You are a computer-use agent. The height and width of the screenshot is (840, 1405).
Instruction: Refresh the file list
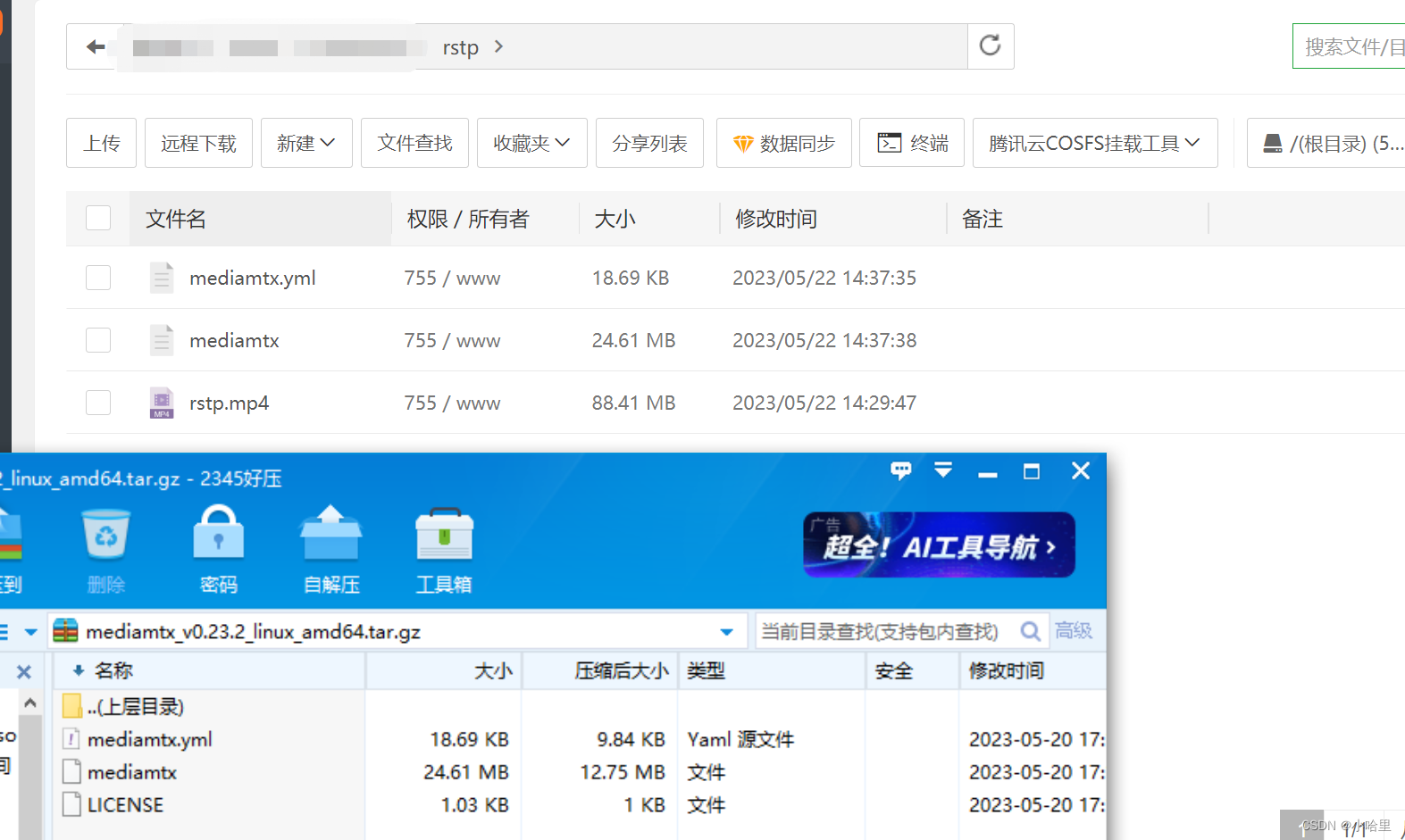(990, 46)
